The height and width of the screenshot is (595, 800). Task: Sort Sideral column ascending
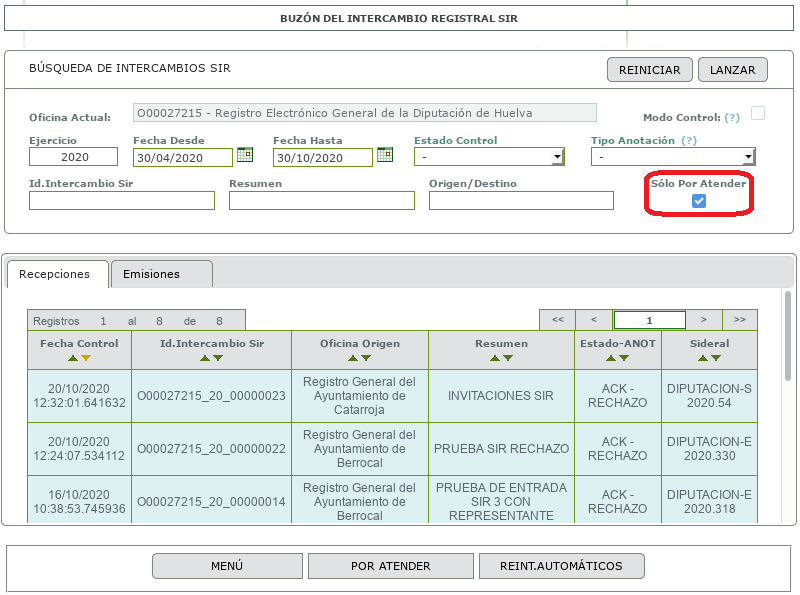pyautogui.click(x=703, y=358)
